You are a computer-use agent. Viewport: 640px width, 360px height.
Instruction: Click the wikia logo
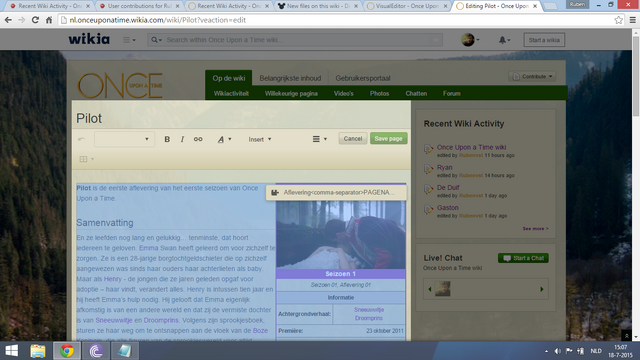pos(89,39)
